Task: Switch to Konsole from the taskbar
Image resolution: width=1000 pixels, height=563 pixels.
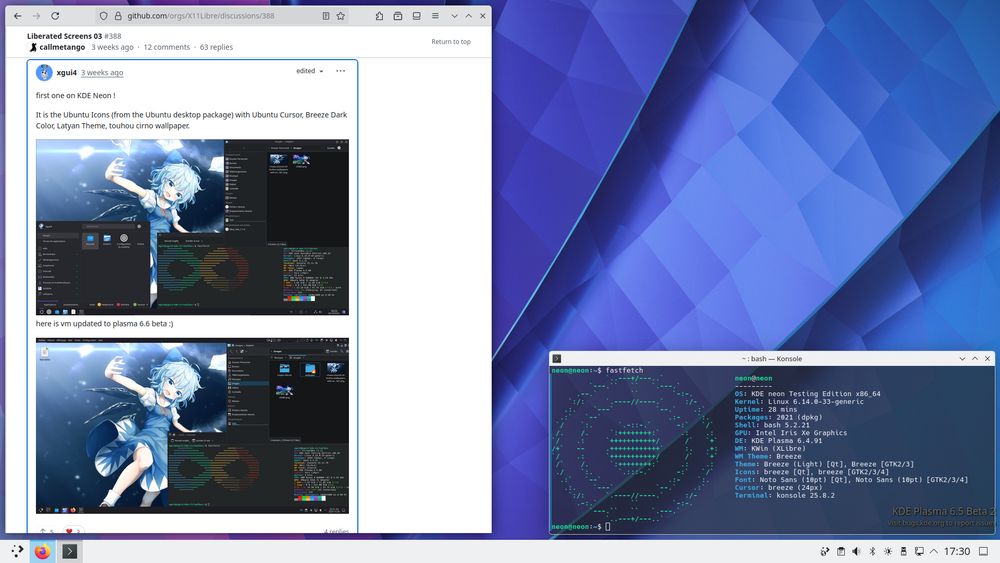Action: [x=70, y=551]
